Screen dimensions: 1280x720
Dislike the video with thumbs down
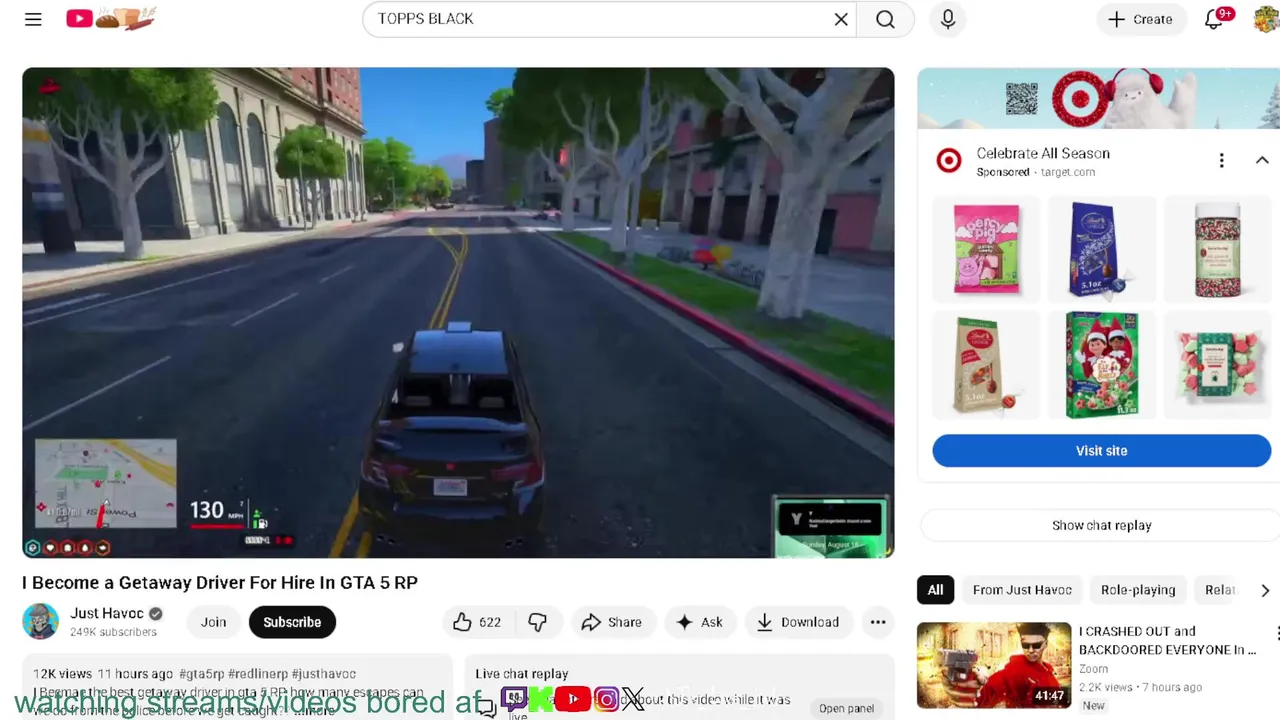[538, 622]
